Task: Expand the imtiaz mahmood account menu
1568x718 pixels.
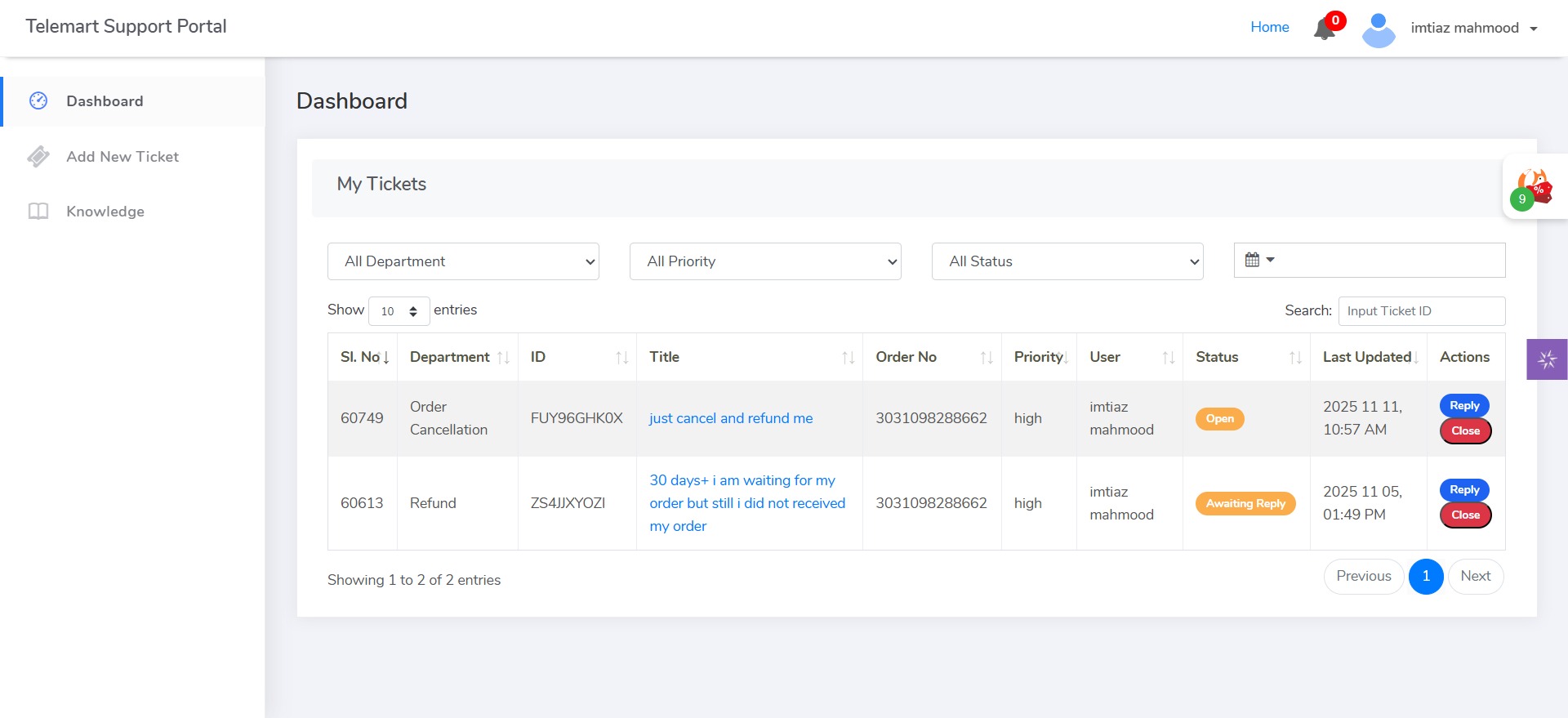Action: pos(1474,28)
